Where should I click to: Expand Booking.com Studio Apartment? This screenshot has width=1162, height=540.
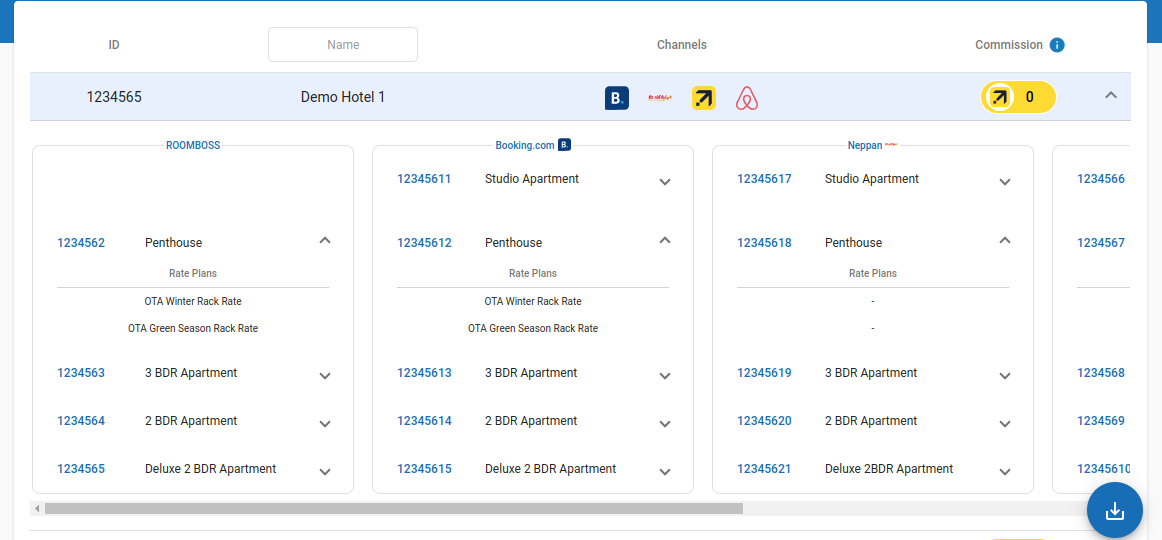point(665,181)
